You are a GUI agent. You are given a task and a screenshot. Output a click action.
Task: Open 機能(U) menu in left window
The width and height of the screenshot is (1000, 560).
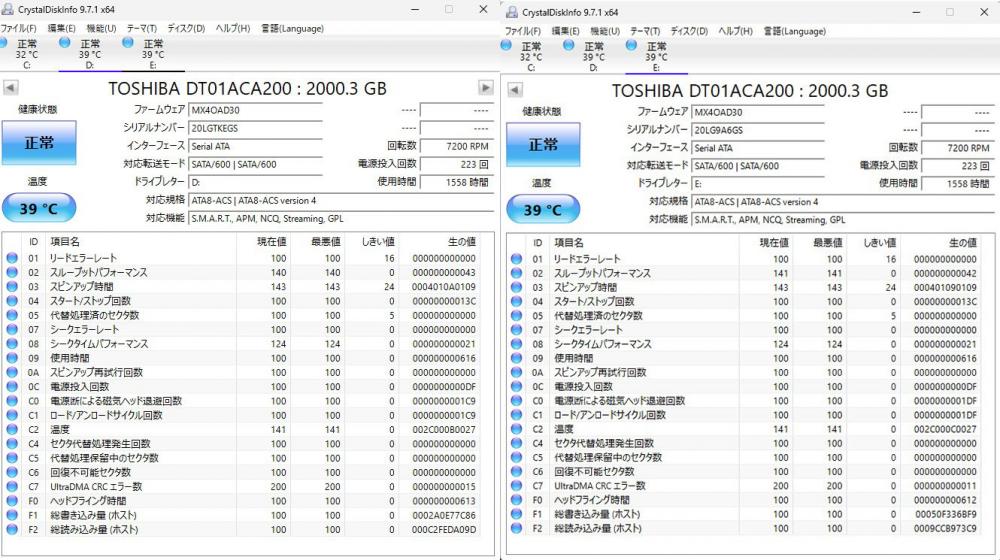[101, 29]
